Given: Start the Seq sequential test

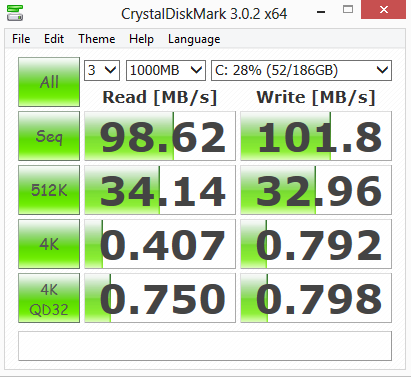Looking at the screenshot, I should point(49,136).
